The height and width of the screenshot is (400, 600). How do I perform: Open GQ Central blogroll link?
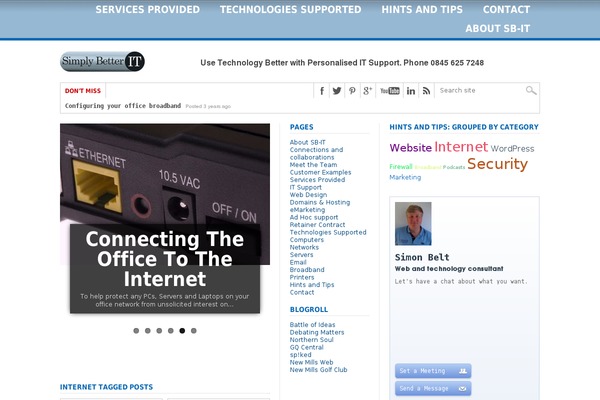pyautogui.click(x=307, y=347)
